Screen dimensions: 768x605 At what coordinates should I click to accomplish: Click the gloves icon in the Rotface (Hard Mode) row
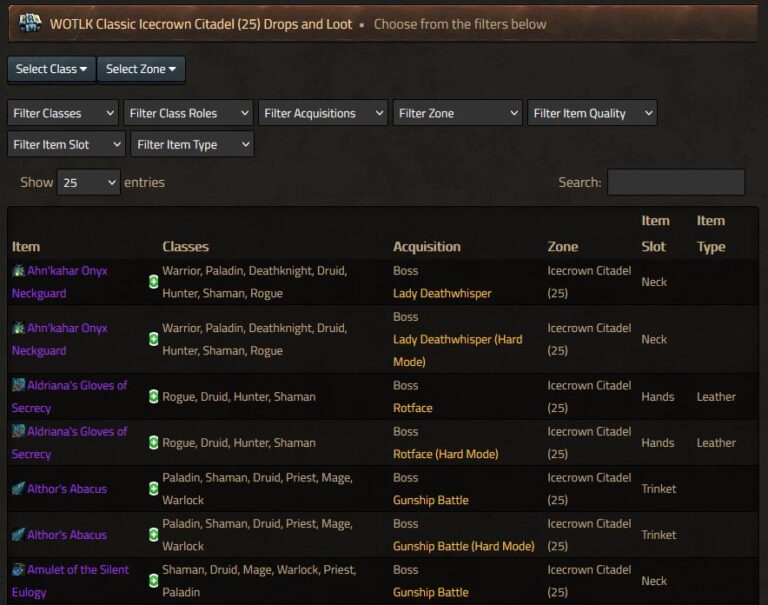tap(19, 431)
